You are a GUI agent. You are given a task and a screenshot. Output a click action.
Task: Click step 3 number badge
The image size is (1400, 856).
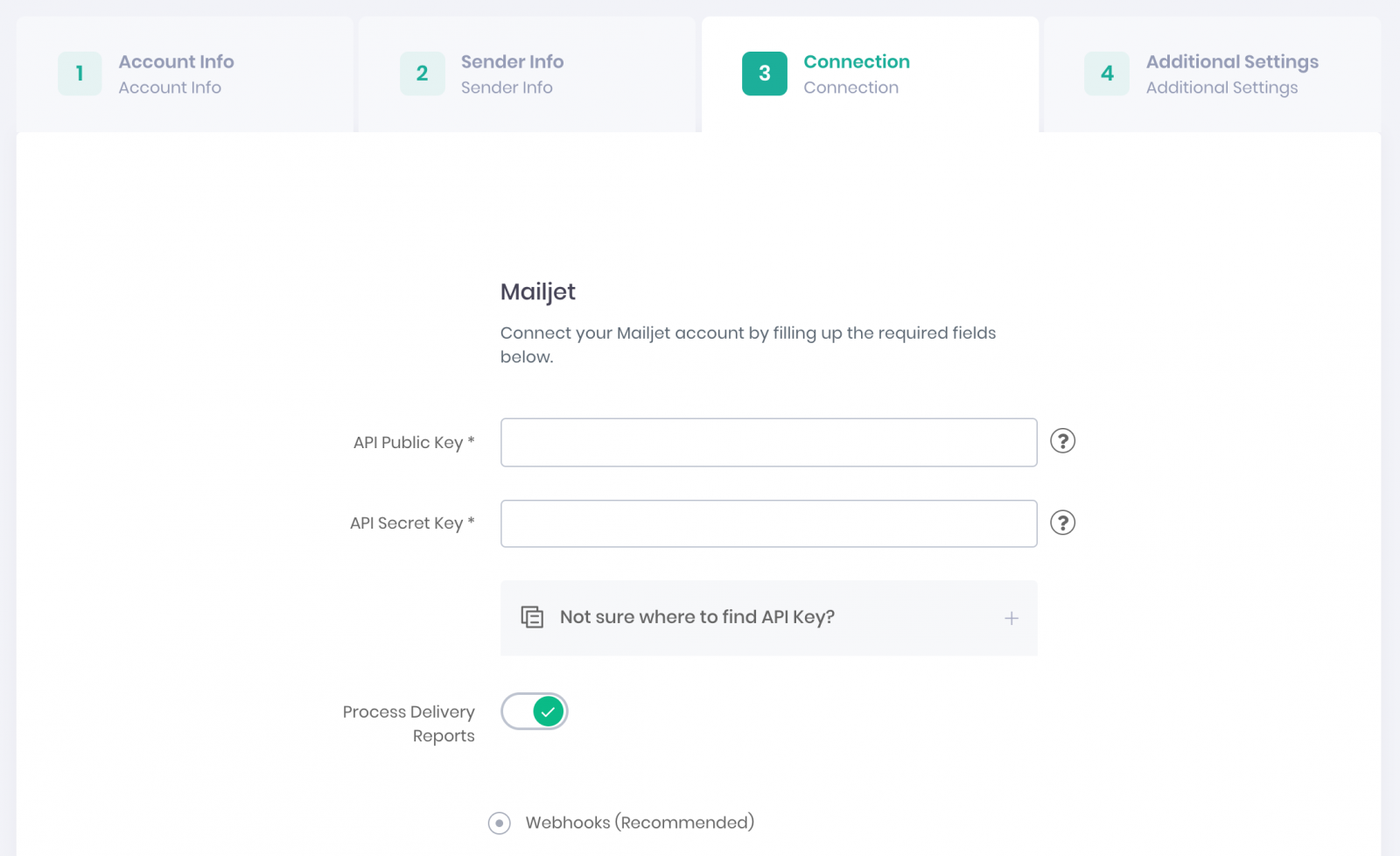click(764, 74)
